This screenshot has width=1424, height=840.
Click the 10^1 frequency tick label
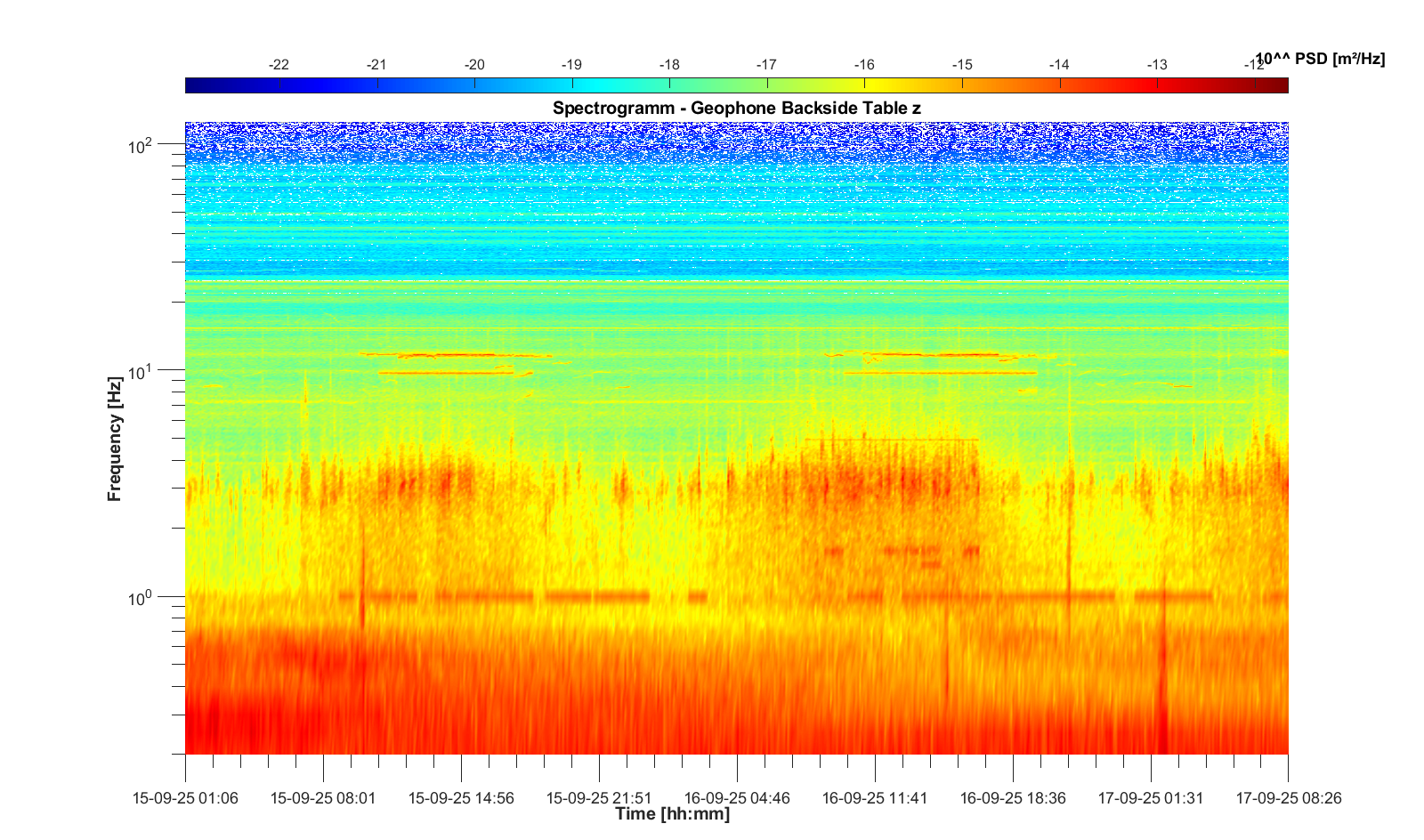[141, 371]
